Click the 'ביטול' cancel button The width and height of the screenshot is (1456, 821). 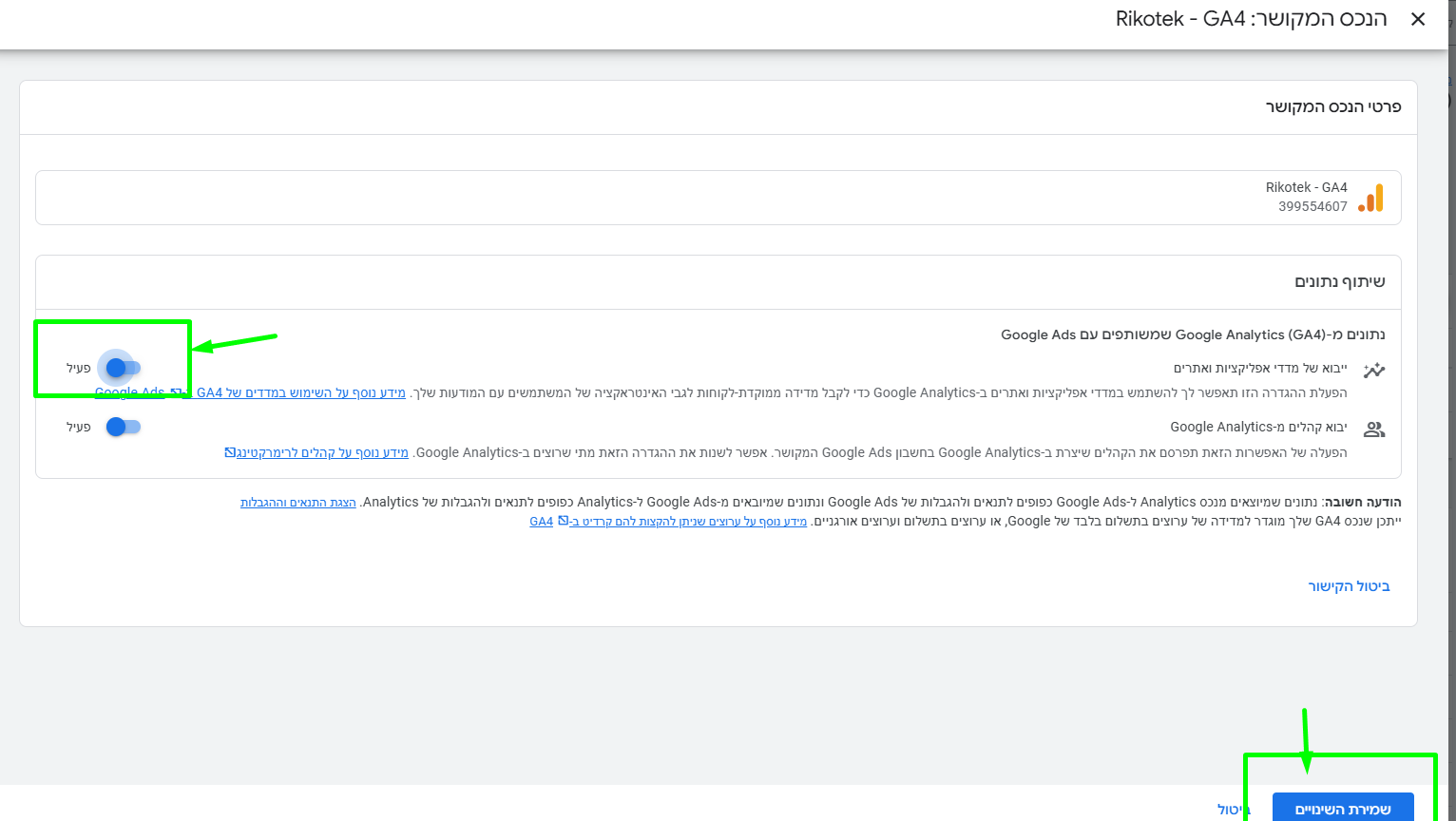pyautogui.click(x=1234, y=809)
